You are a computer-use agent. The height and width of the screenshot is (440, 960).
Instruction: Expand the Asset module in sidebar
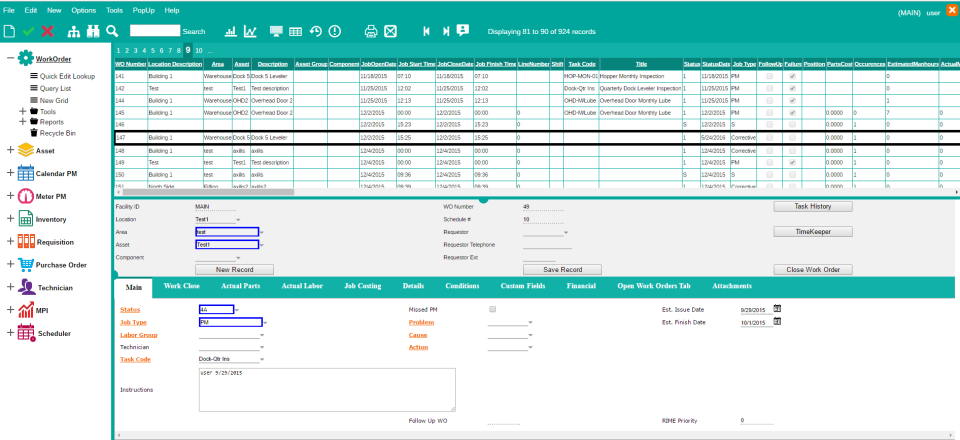(10, 150)
